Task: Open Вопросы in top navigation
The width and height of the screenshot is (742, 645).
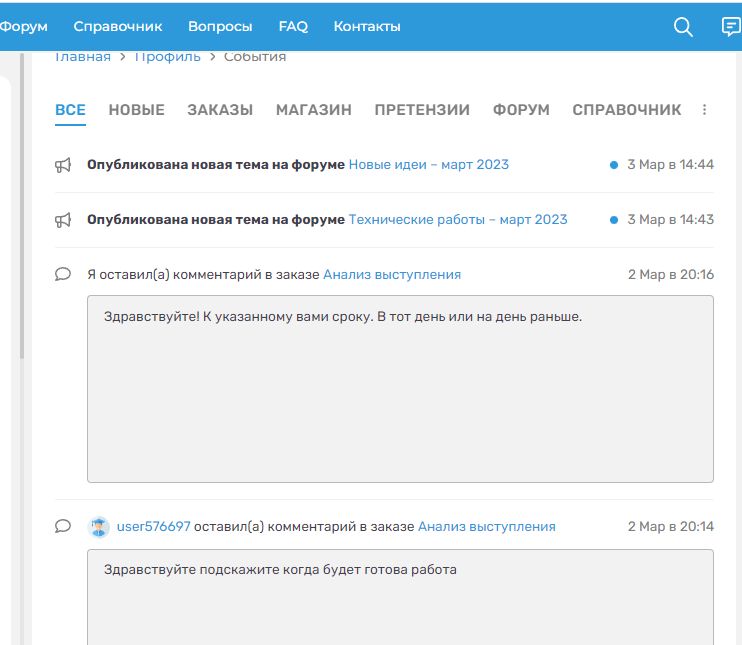Action: 220,27
